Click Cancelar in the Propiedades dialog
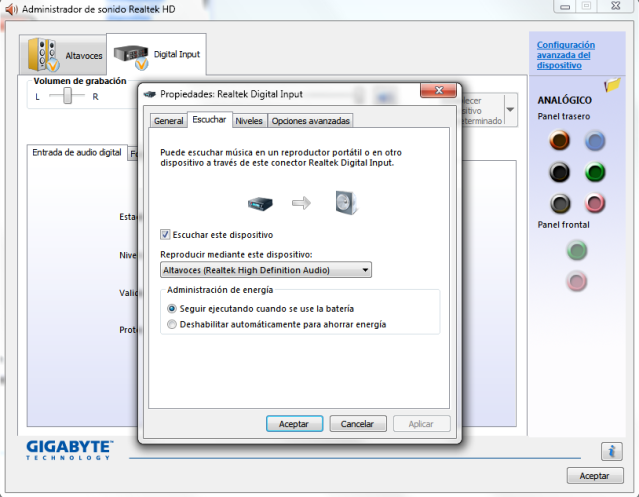Screen dimensions: 639x497 (x=357, y=424)
